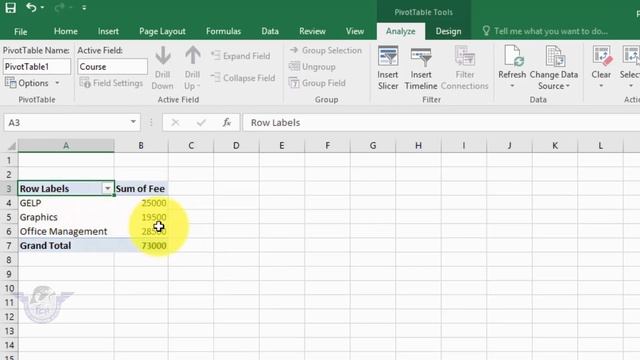Open the Undo history dropdown arrow
This screenshot has height=360, width=640.
click(x=42, y=8)
